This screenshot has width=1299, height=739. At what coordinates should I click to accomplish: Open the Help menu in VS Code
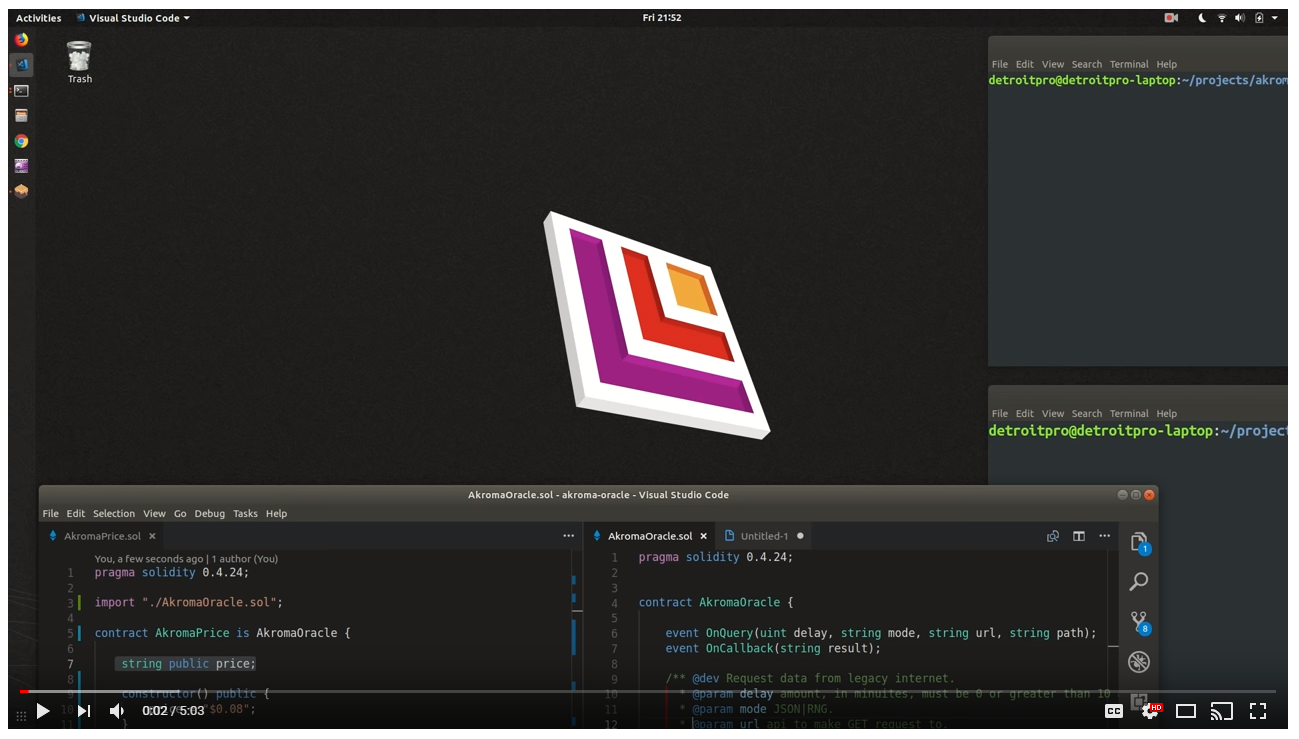click(x=276, y=514)
